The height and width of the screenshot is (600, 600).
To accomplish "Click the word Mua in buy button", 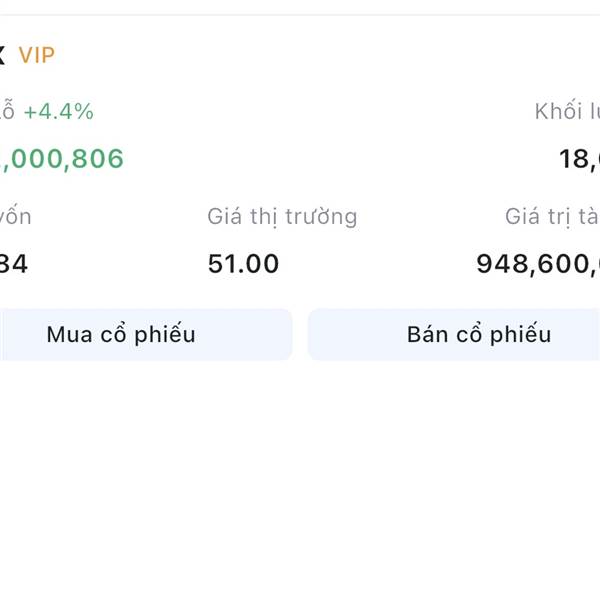I will click(69, 334).
